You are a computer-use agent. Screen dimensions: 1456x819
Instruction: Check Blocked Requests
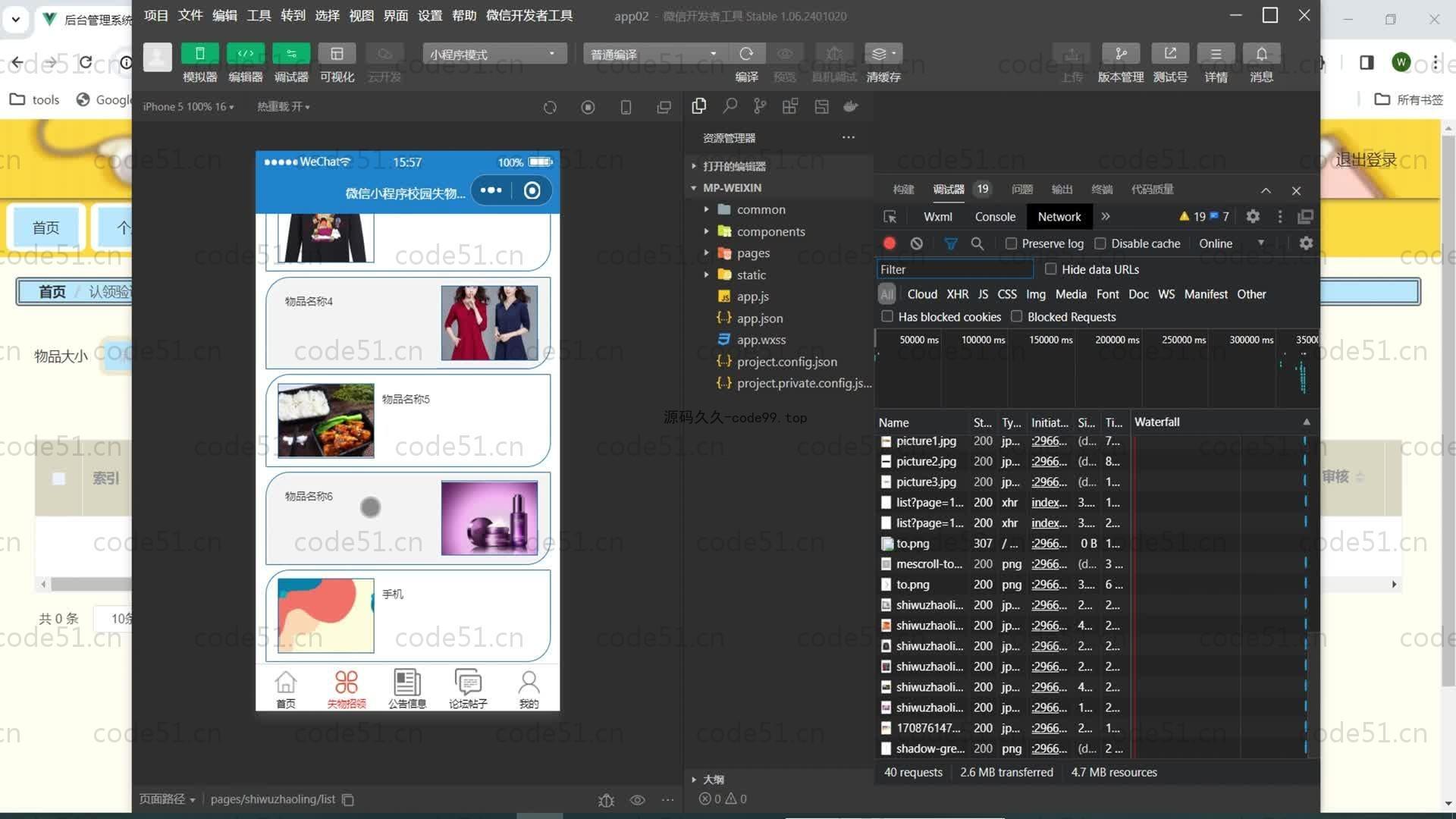click(x=1017, y=316)
